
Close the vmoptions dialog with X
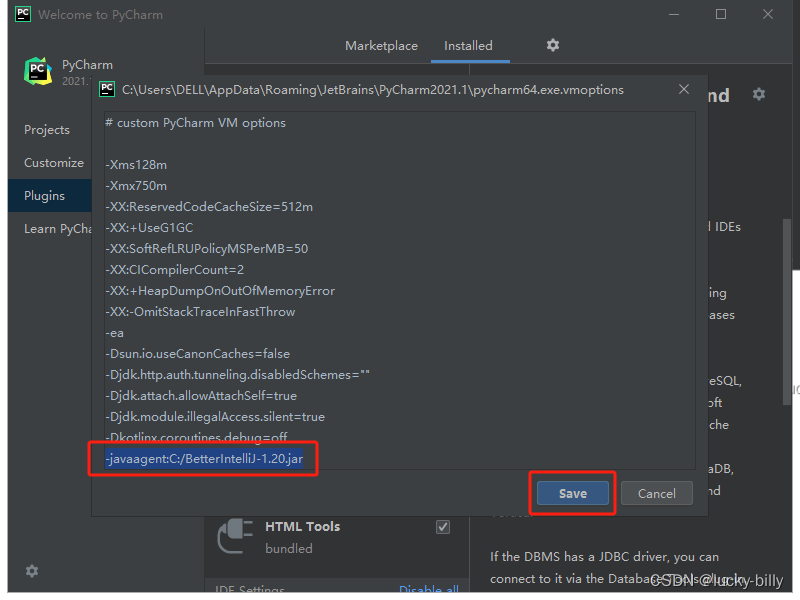click(684, 89)
